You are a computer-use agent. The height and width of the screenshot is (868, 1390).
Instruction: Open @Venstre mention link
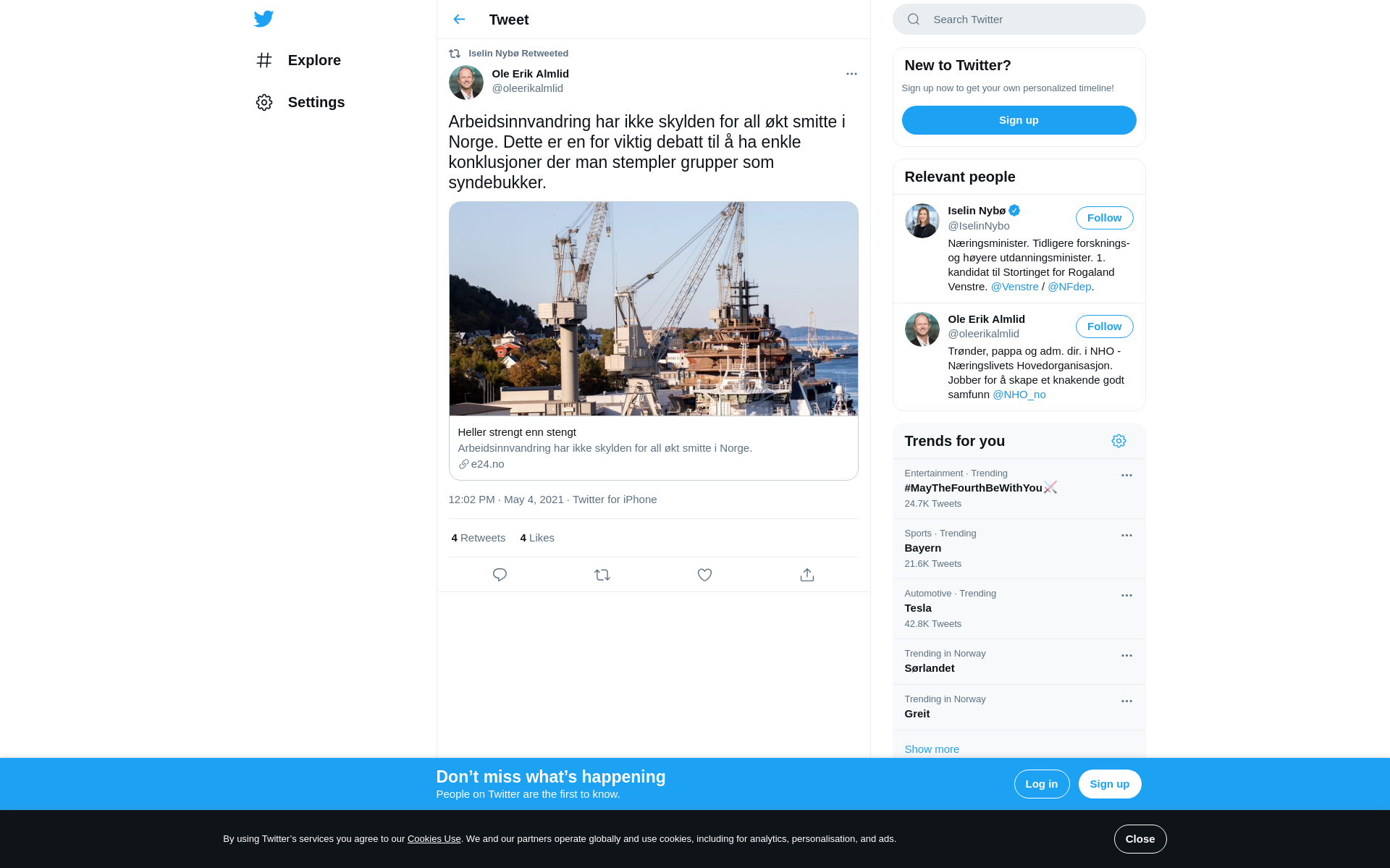[x=1014, y=287]
